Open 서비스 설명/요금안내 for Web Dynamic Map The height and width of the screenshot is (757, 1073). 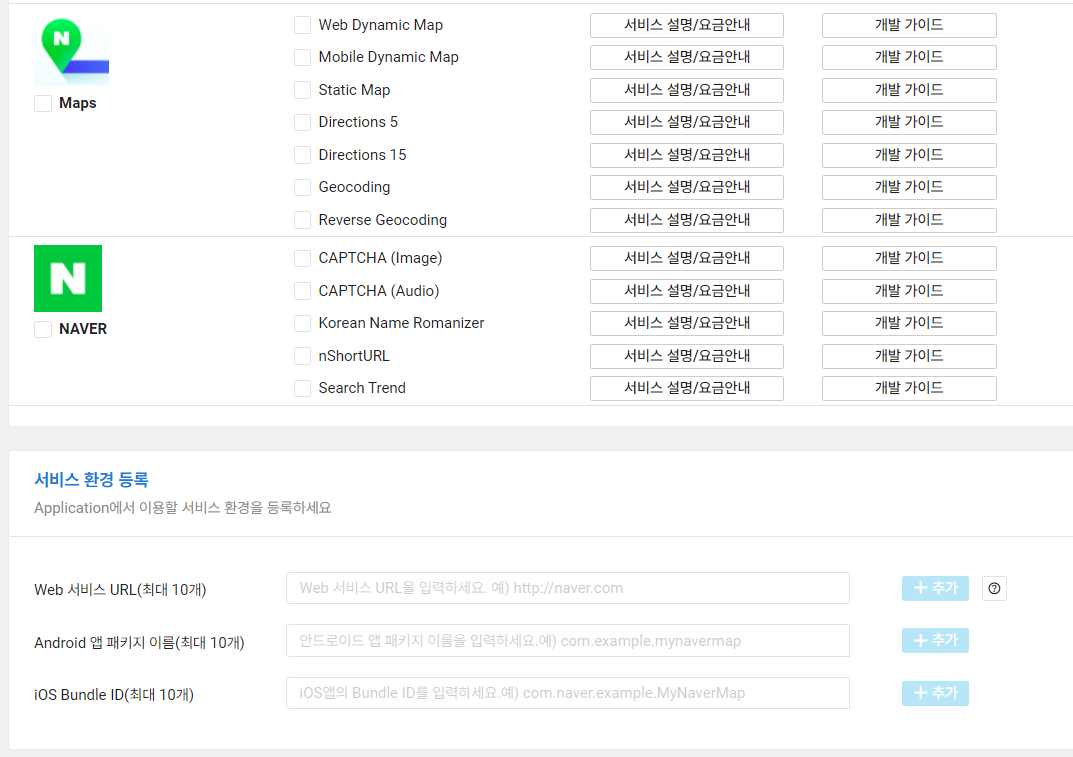(686, 25)
